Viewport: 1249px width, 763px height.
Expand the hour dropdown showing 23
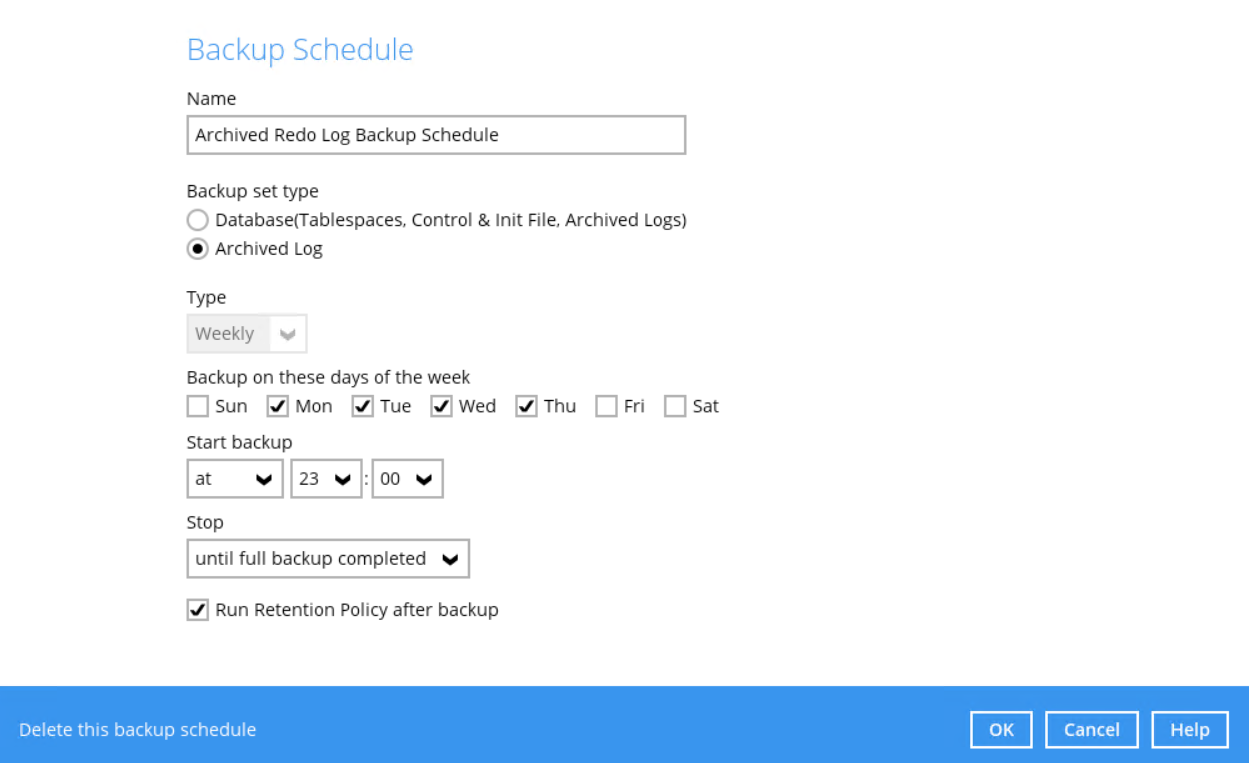[326, 479]
